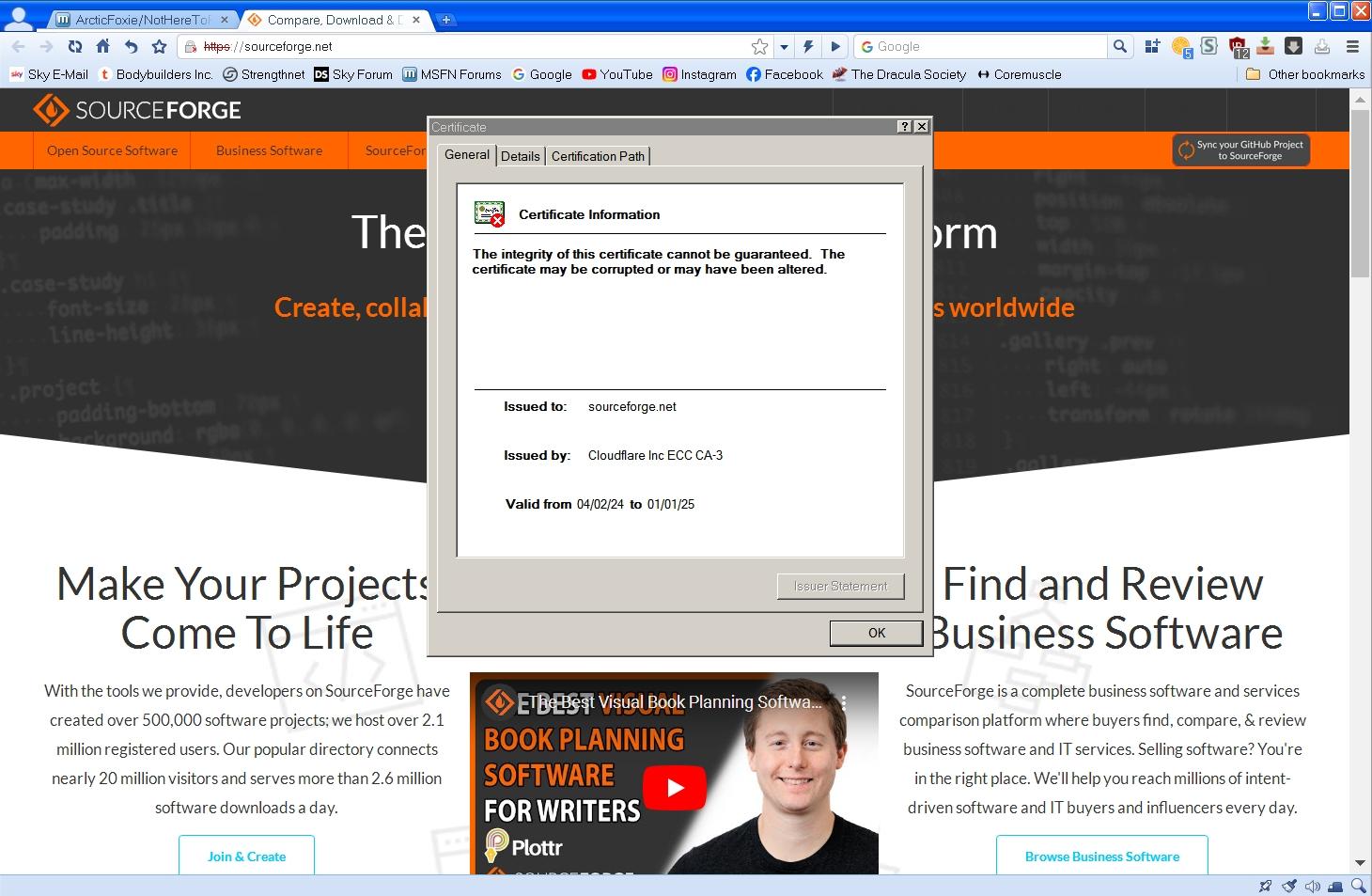Open the Business Software menu
Image resolution: width=1372 pixels, height=896 pixels.
pyautogui.click(x=269, y=150)
